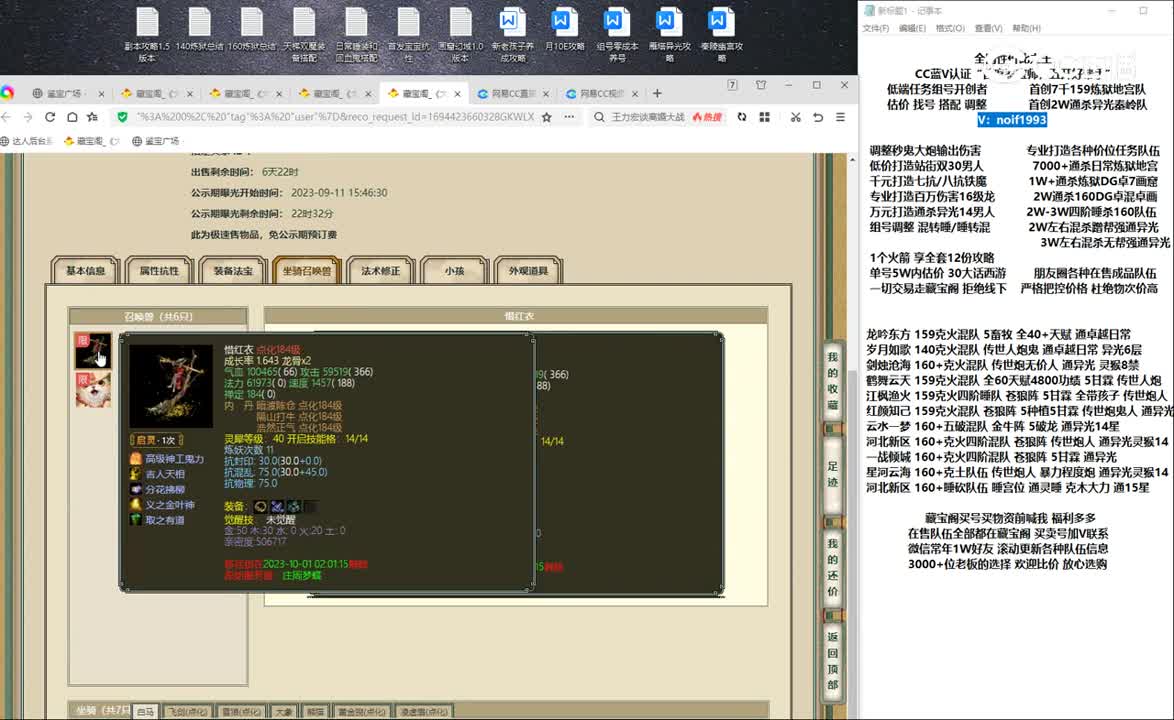Click the search magnifier icon

pos(599,118)
